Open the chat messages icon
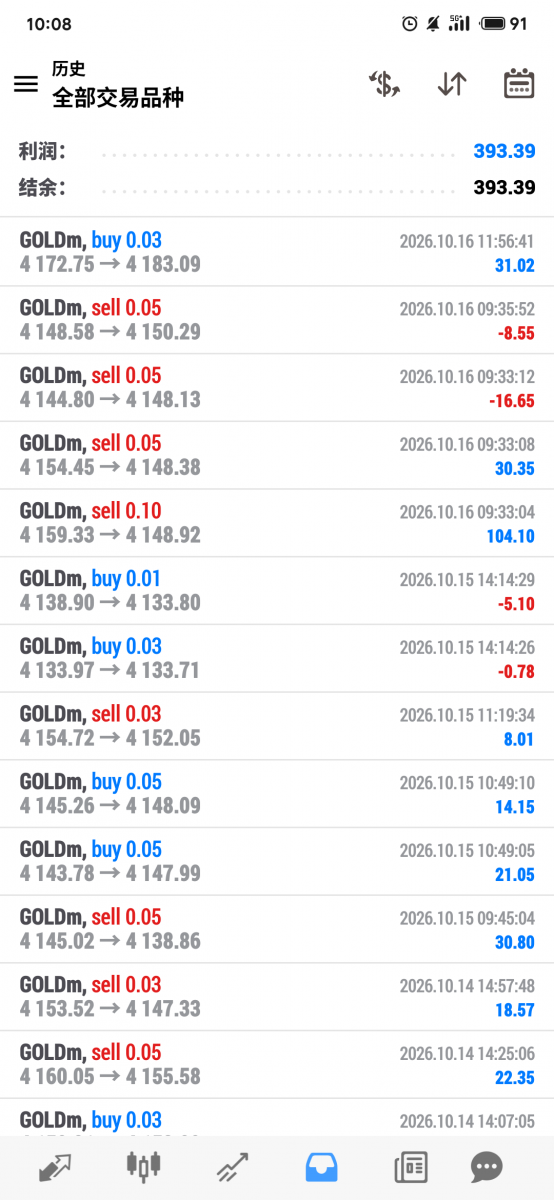This screenshot has height=1200, width=554. (x=487, y=1166)
